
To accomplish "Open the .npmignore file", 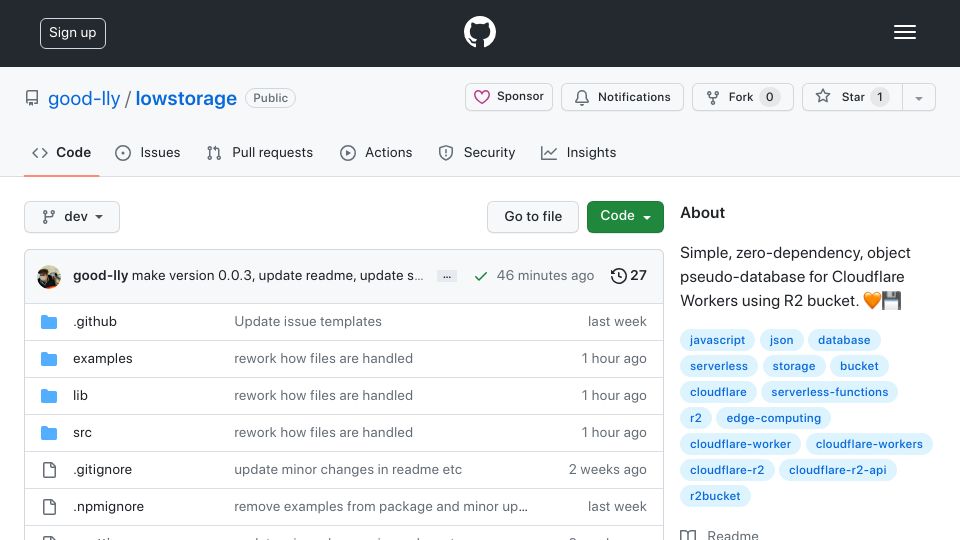I will point(108,506).
